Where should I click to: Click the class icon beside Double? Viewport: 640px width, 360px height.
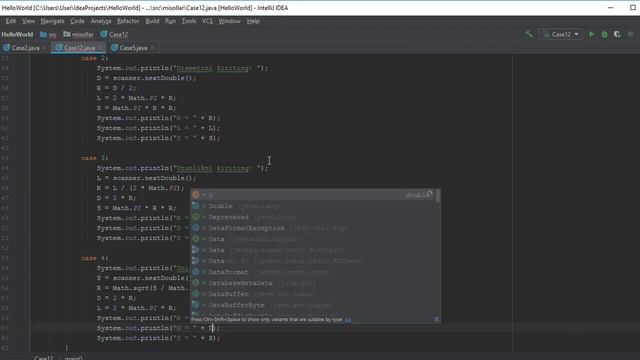tap(196, 206)
